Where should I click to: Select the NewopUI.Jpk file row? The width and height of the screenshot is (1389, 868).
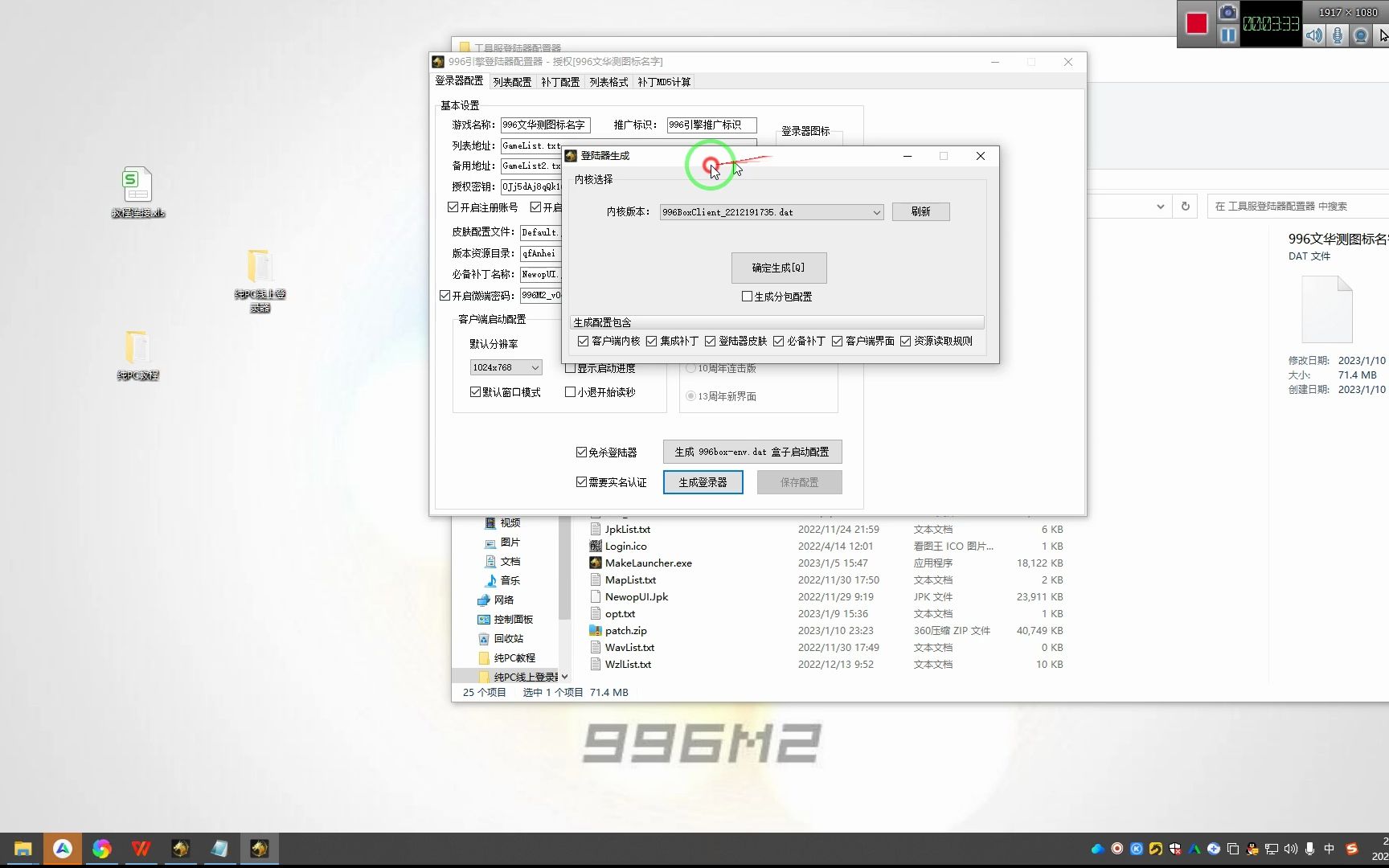point(826,597)
